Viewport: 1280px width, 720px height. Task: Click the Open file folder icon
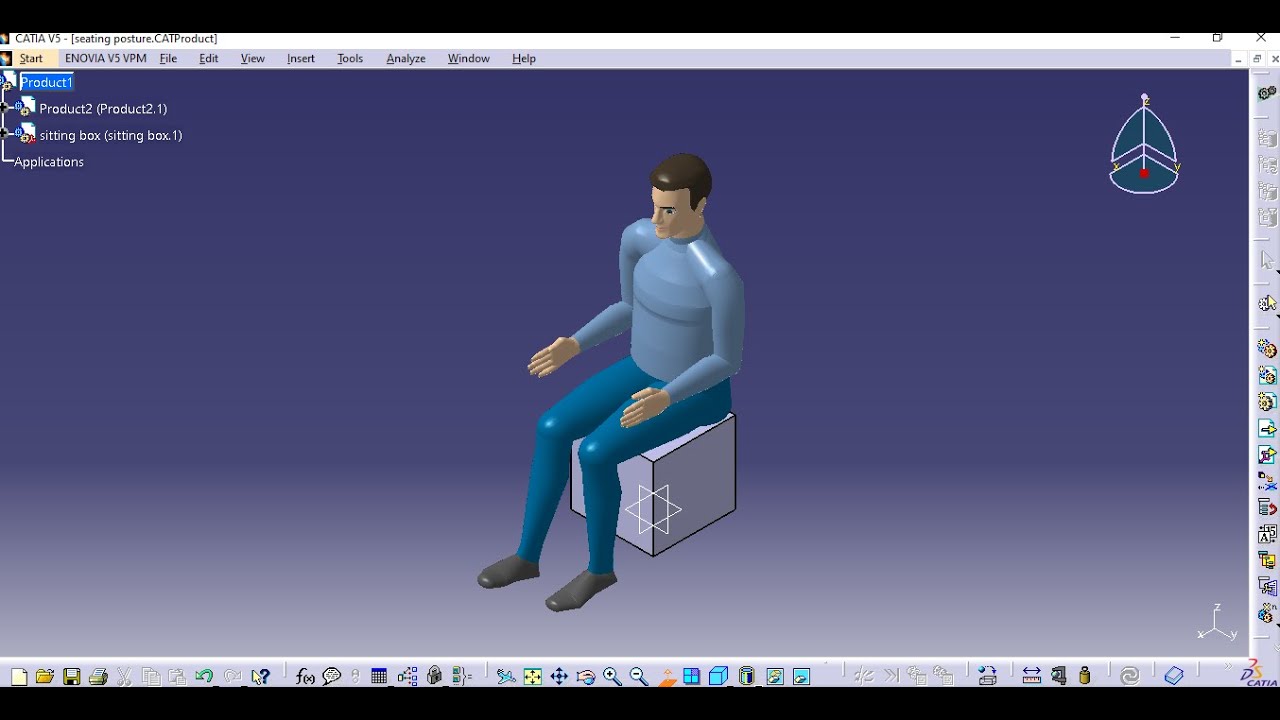pyautogui.click(x=45, y=677)
